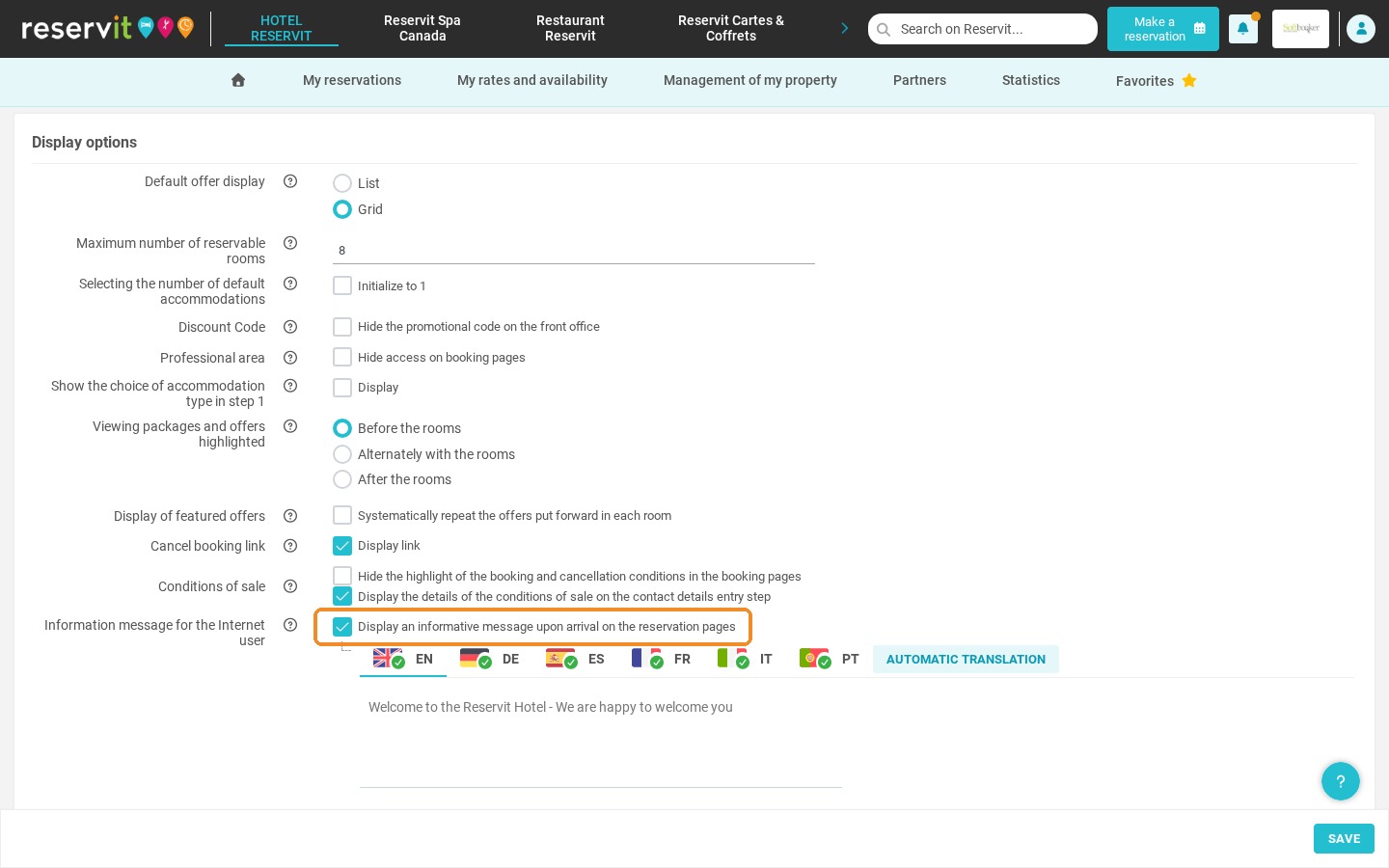Click the Reservit logo

[107, 28]
